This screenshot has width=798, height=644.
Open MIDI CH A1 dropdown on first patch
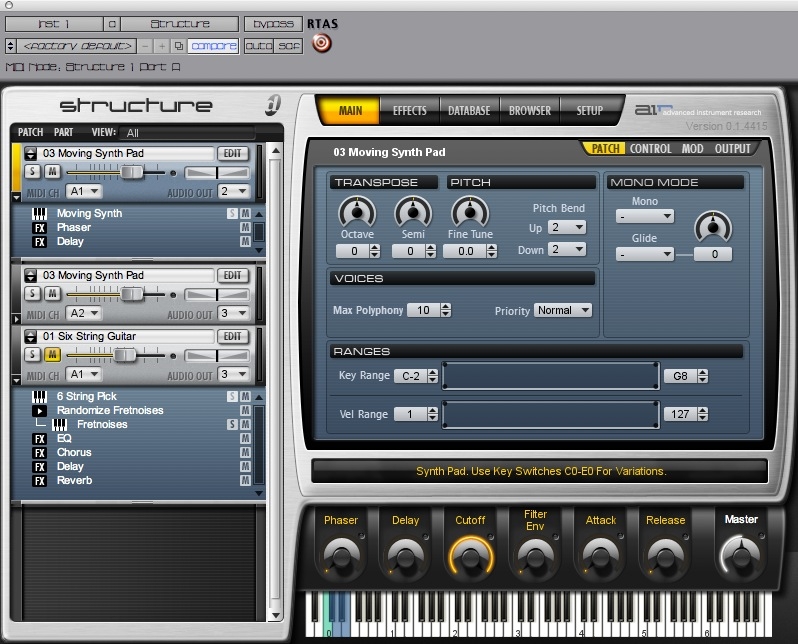click(x=84, y=191)
